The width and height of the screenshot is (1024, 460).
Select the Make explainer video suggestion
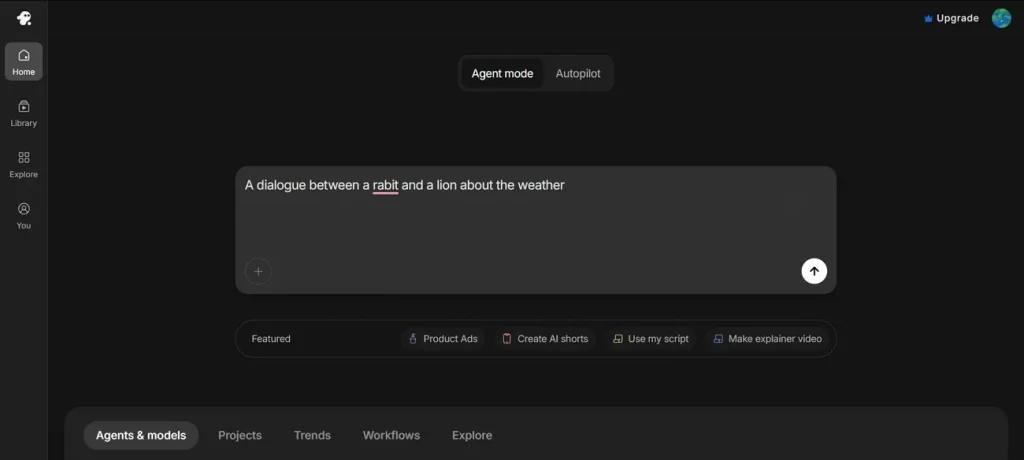point(767,338)
